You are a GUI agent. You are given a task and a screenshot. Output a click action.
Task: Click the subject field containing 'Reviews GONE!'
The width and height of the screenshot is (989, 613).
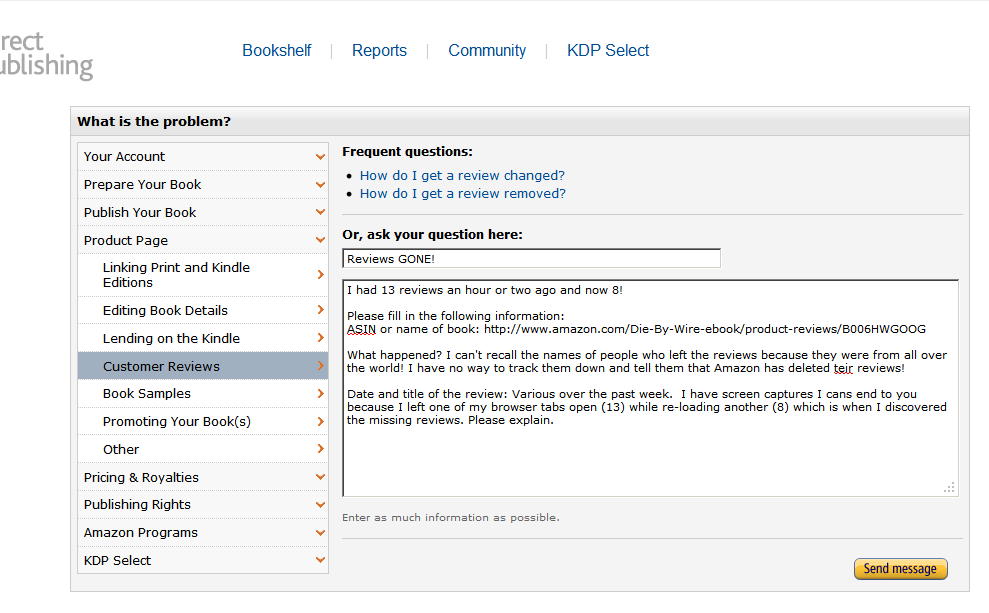pos(531,259)
